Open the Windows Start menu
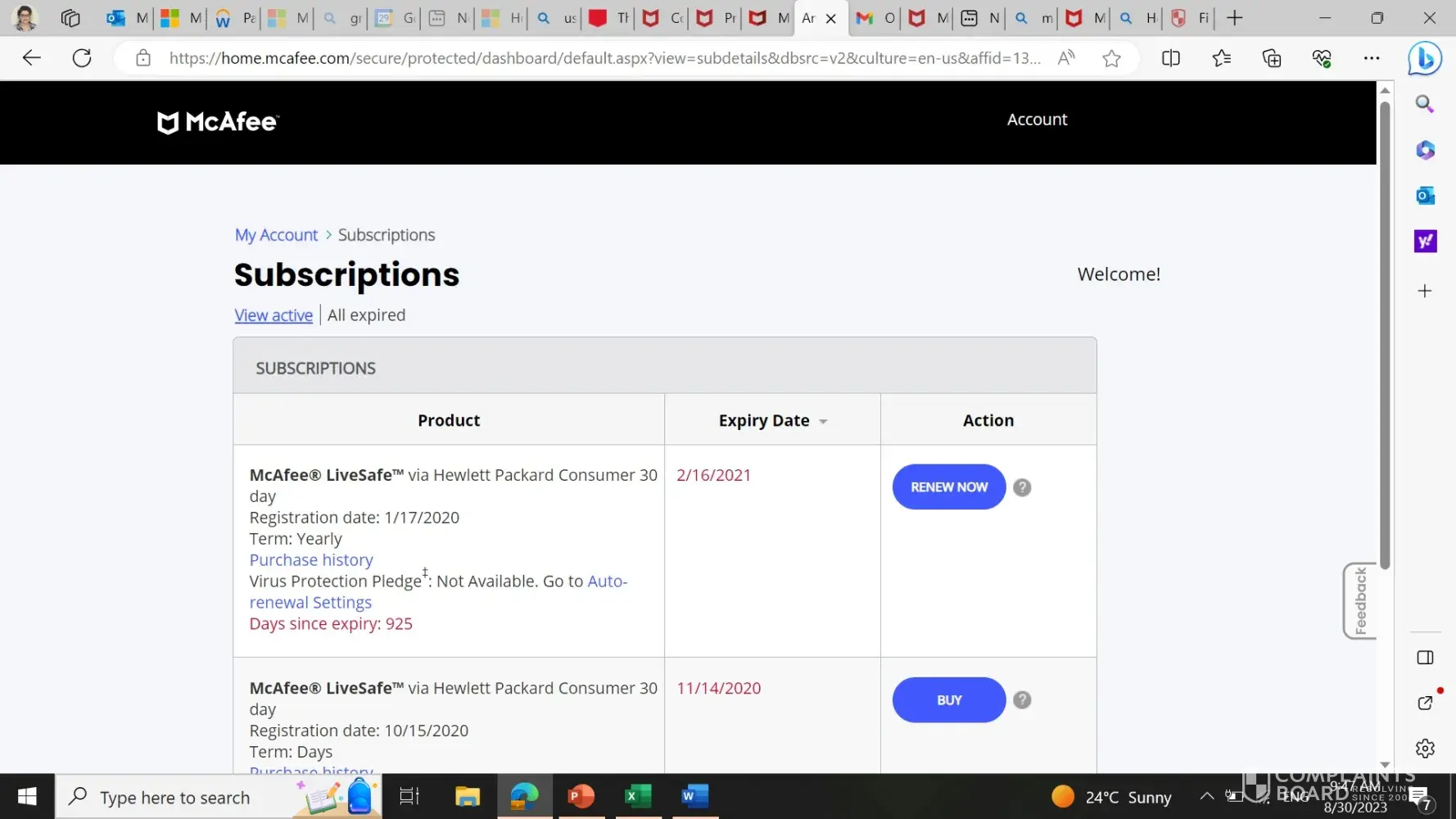1456x819 pixels. [27, 797]
